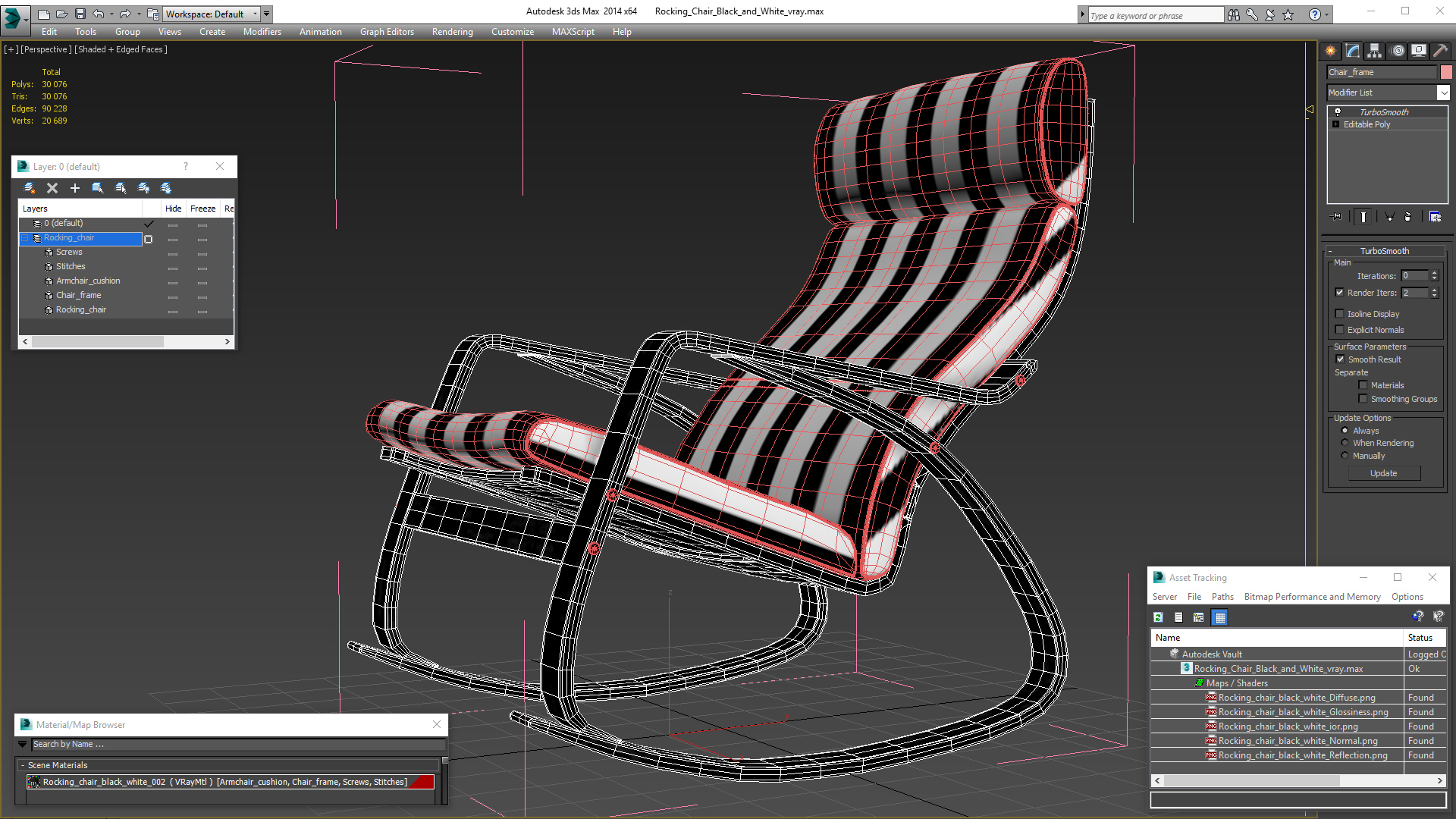Click the Hide column header in Layers
Image resolution: width=1456 pixels, height=819 pixels.
coord(174,209)
